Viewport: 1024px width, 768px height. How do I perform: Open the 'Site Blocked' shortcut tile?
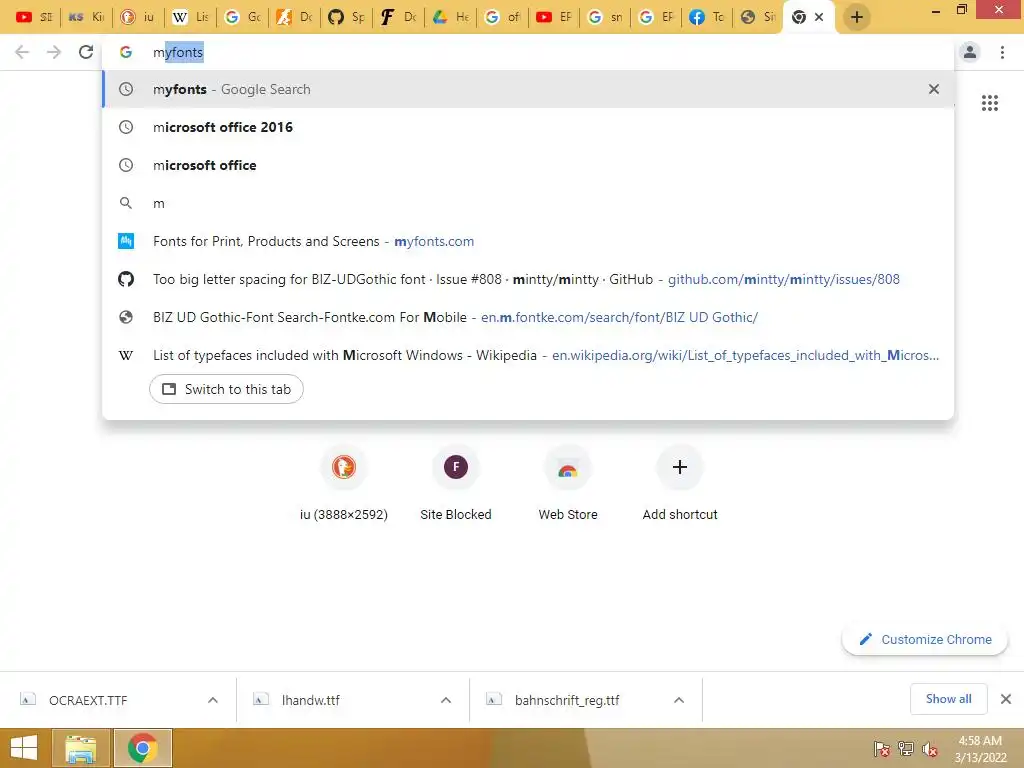(x=456, y=485)
